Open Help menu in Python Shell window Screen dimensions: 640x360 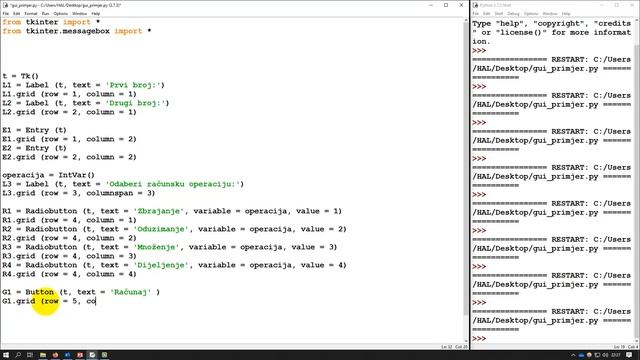point(566,13)
